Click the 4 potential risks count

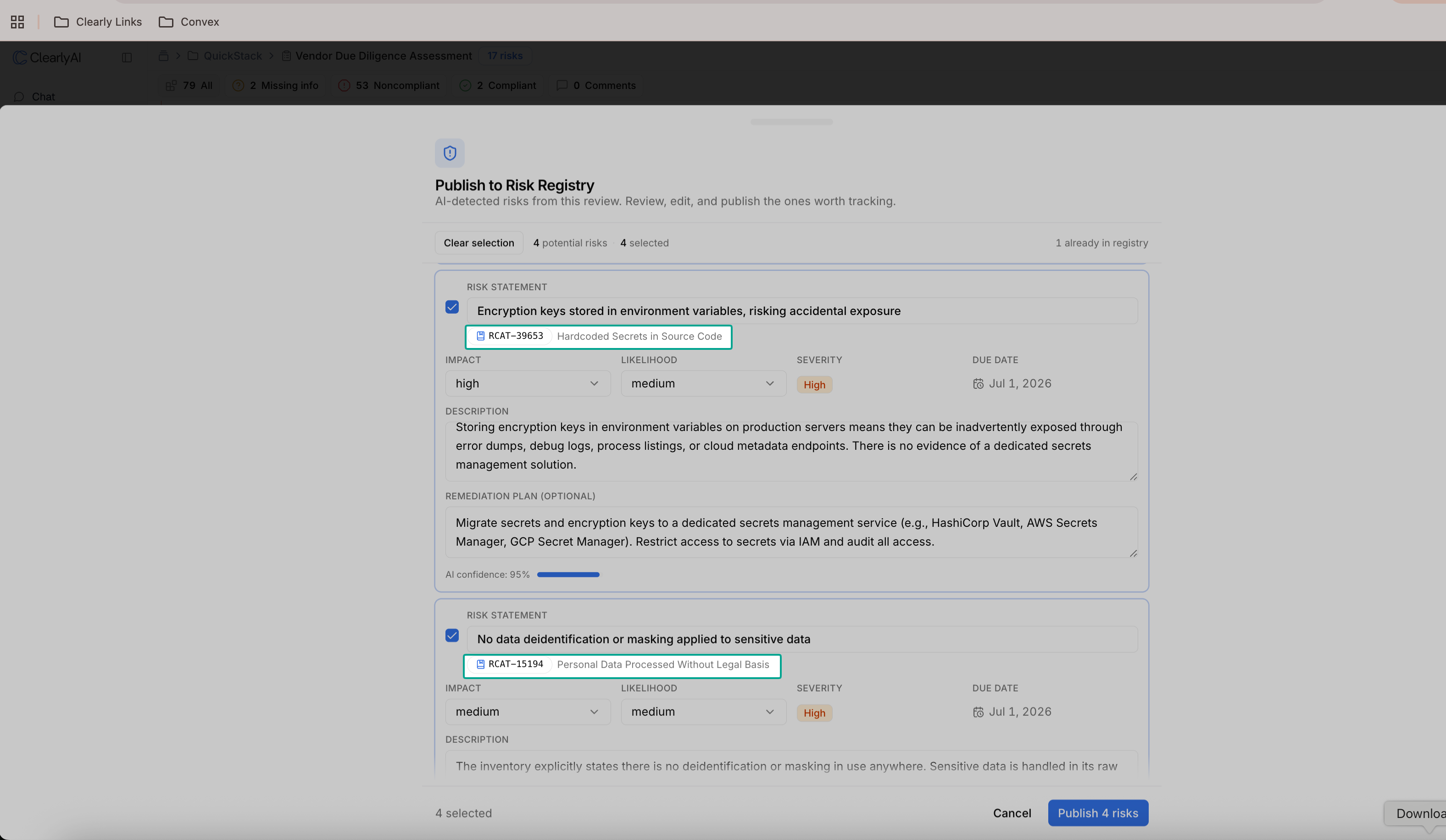tap(570, 243)
